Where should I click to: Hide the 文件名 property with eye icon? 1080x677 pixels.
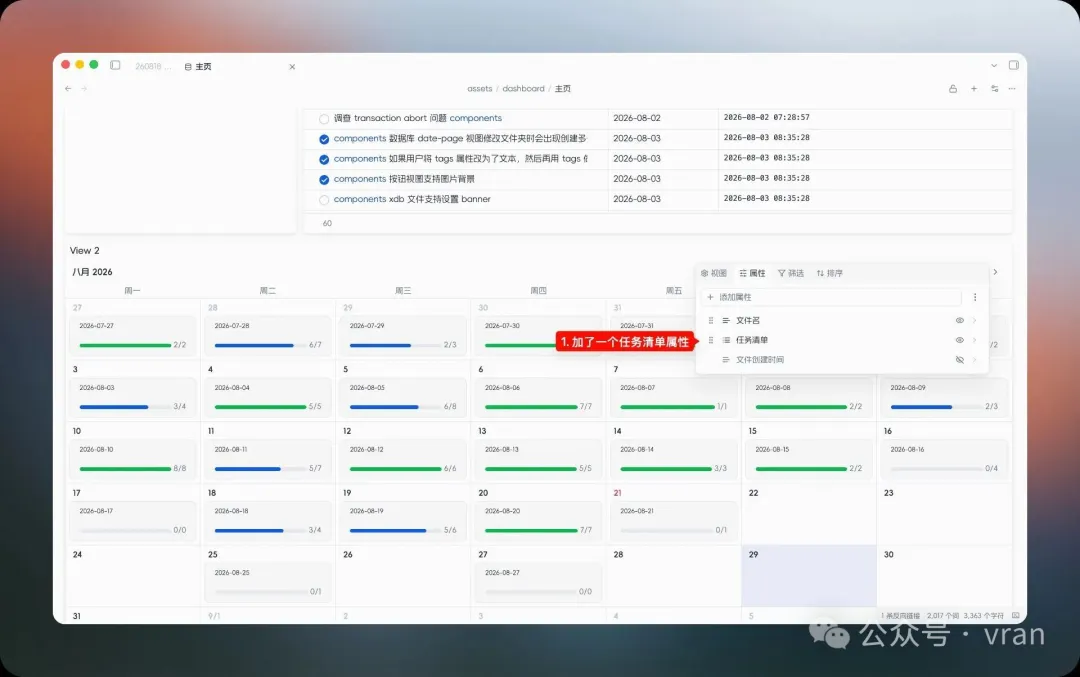click(959, 320)
